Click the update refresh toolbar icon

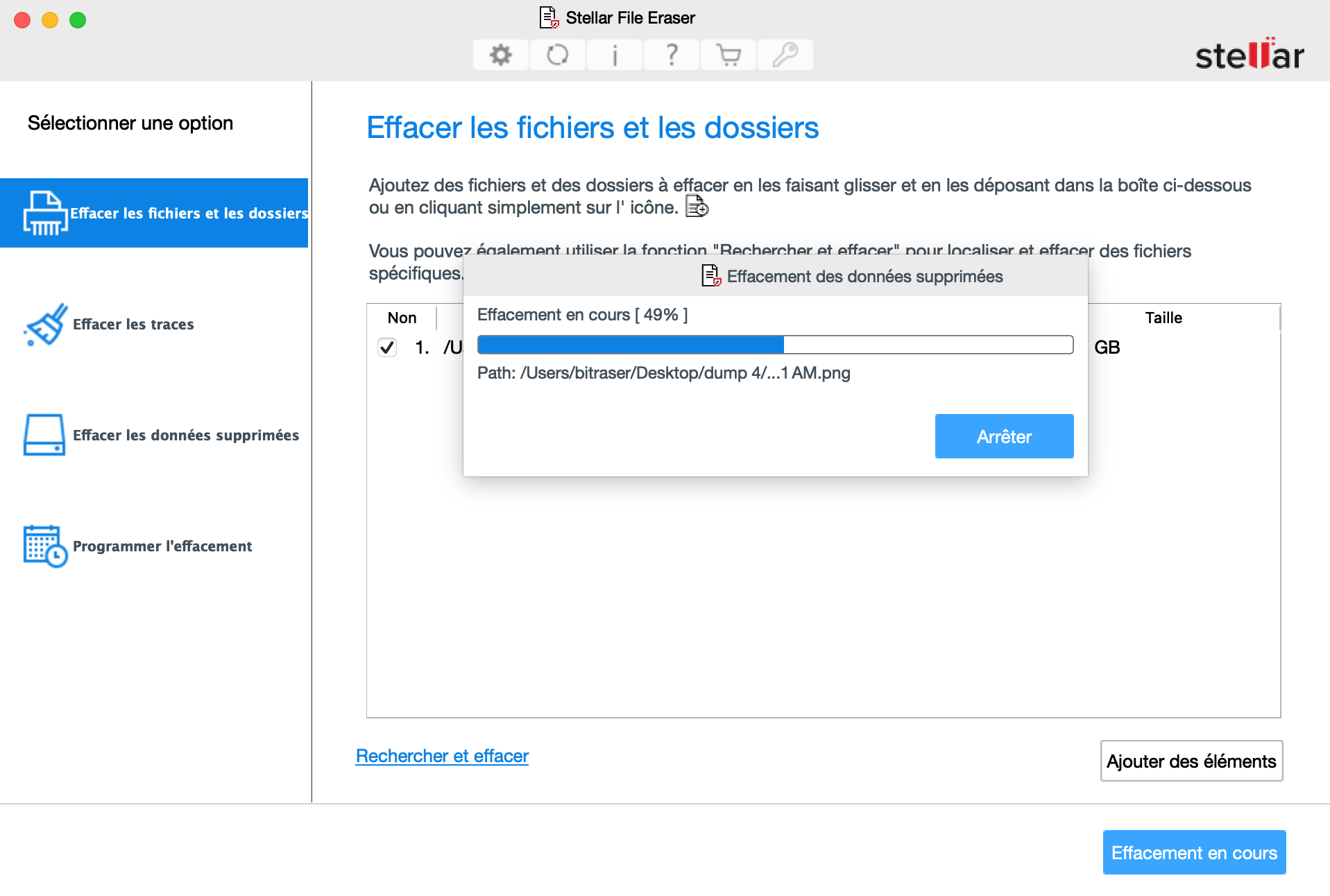pos(558,55)
